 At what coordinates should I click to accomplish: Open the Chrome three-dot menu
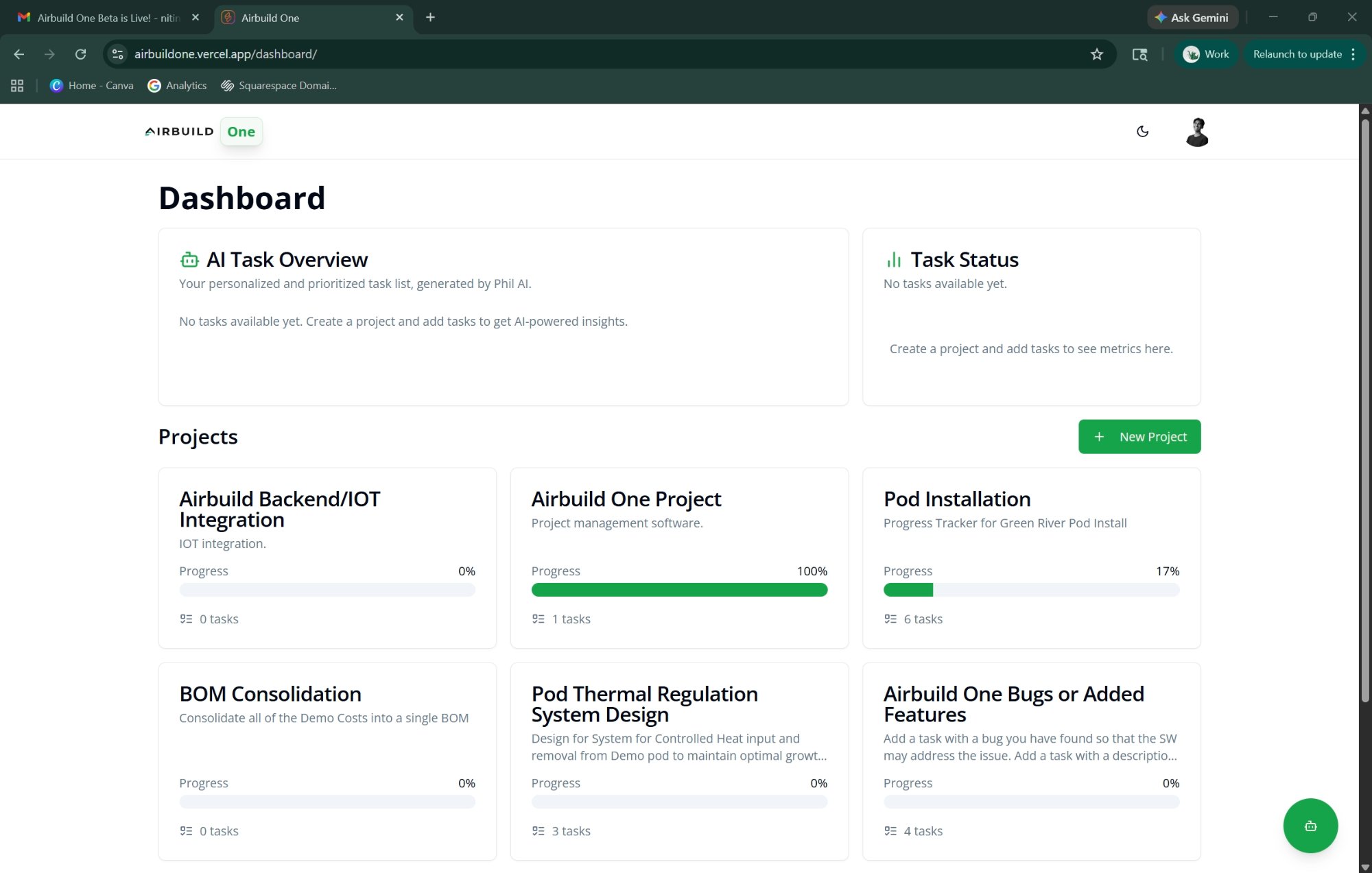tap(1353, 53)
